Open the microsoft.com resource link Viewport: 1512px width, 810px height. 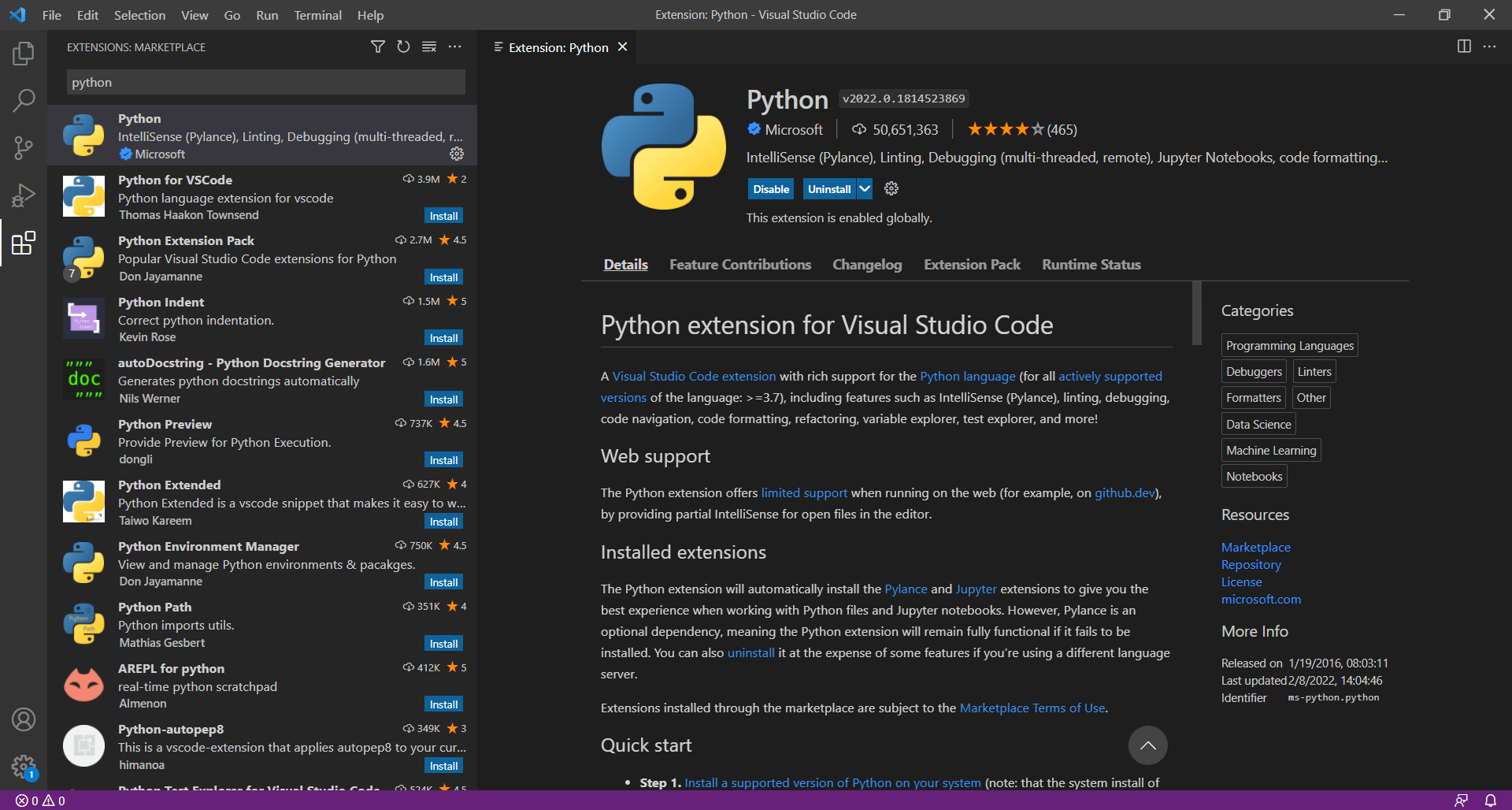[1261, 599]
